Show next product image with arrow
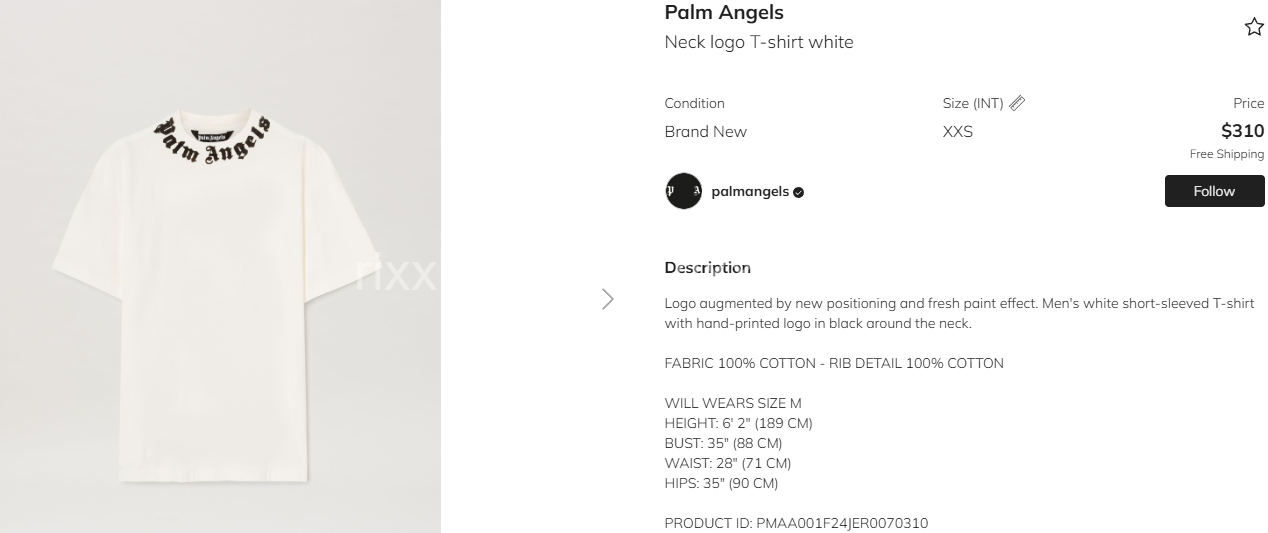This screenshot has height=533, width=1268. click(x=608, y=299)
